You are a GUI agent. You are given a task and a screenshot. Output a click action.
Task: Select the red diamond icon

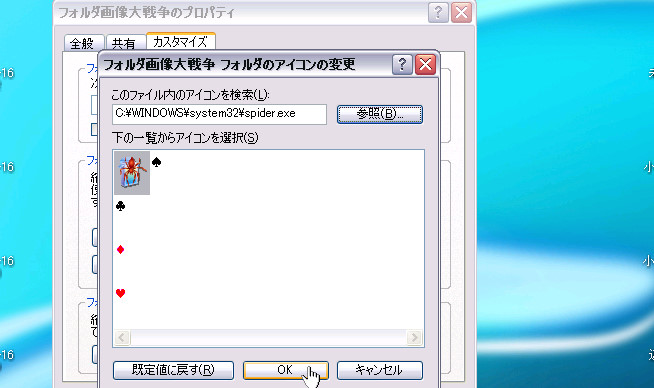[x=121, y=249]
